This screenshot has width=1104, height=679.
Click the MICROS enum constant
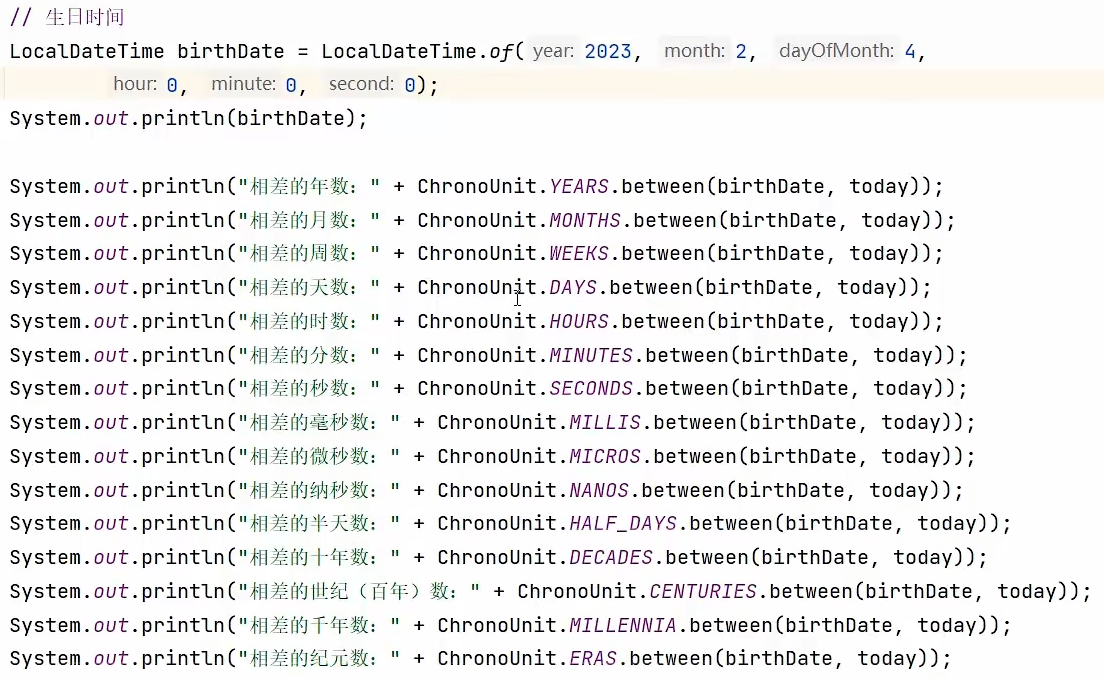[x=605, y=457]
